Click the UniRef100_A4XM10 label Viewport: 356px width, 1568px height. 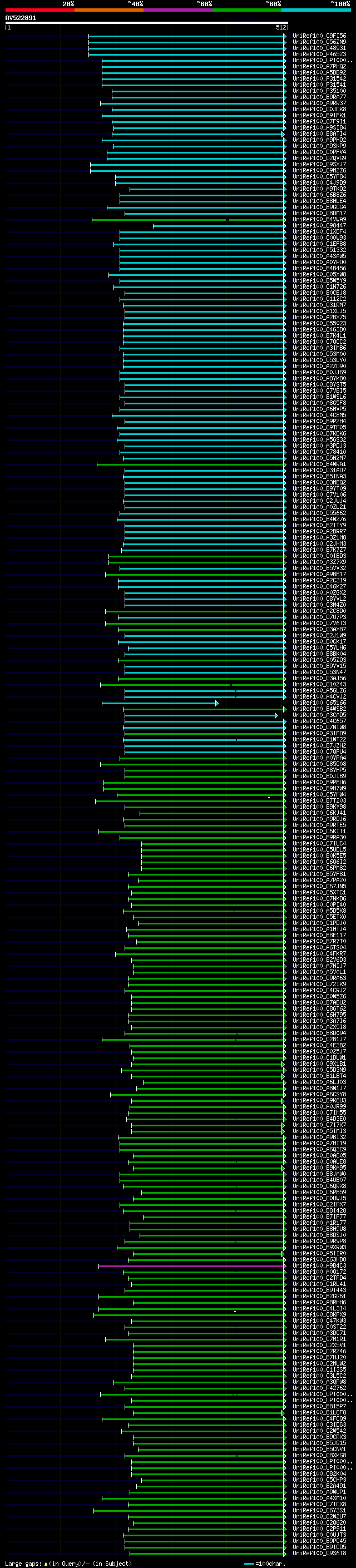tap(319, 1498)
